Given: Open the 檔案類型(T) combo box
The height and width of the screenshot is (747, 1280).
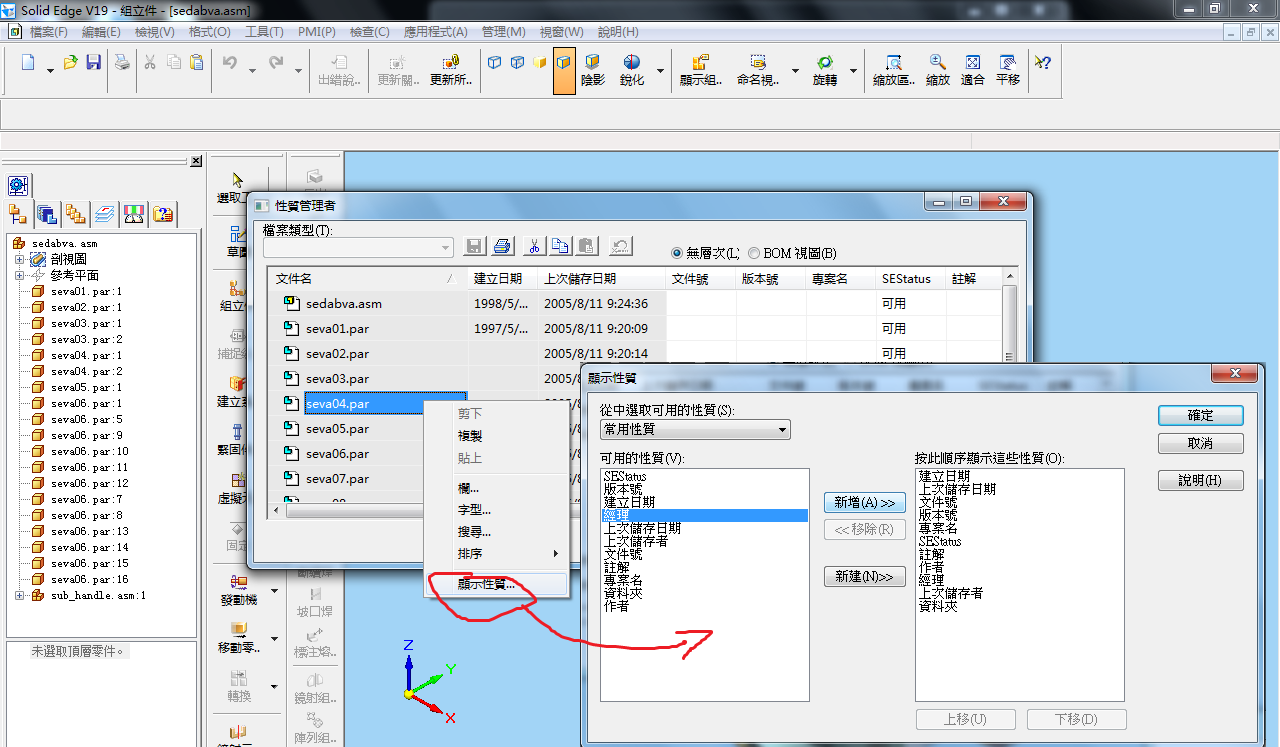Looking at the screenshot, I should (x=359, y=246).
